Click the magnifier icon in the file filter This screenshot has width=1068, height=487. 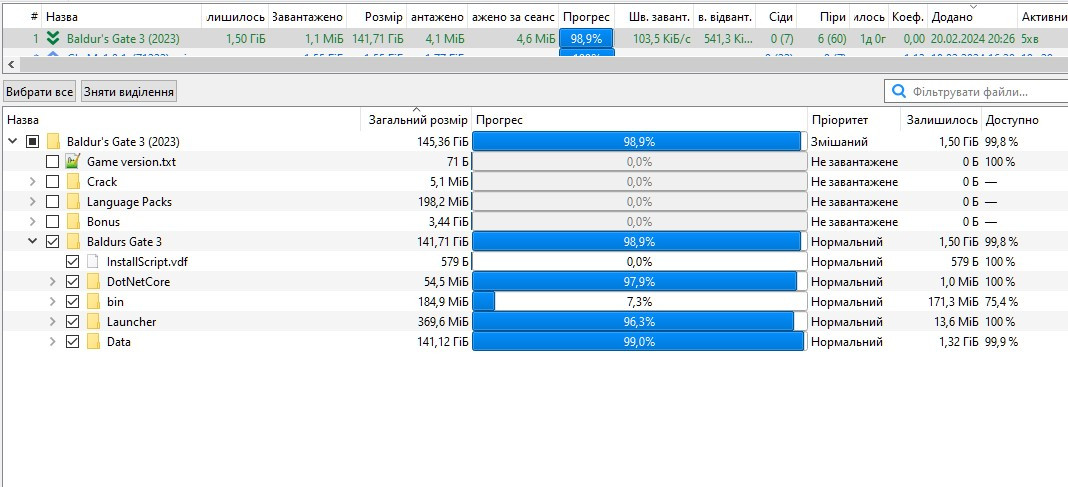[898, 92]
